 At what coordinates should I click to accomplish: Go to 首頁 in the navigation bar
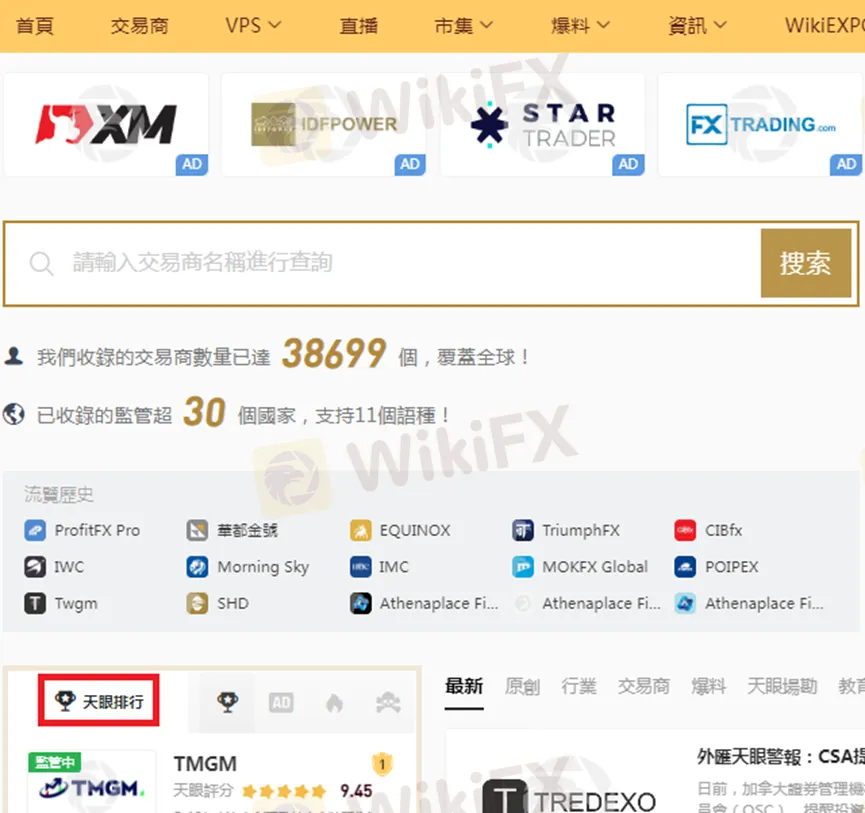(35, 25)
